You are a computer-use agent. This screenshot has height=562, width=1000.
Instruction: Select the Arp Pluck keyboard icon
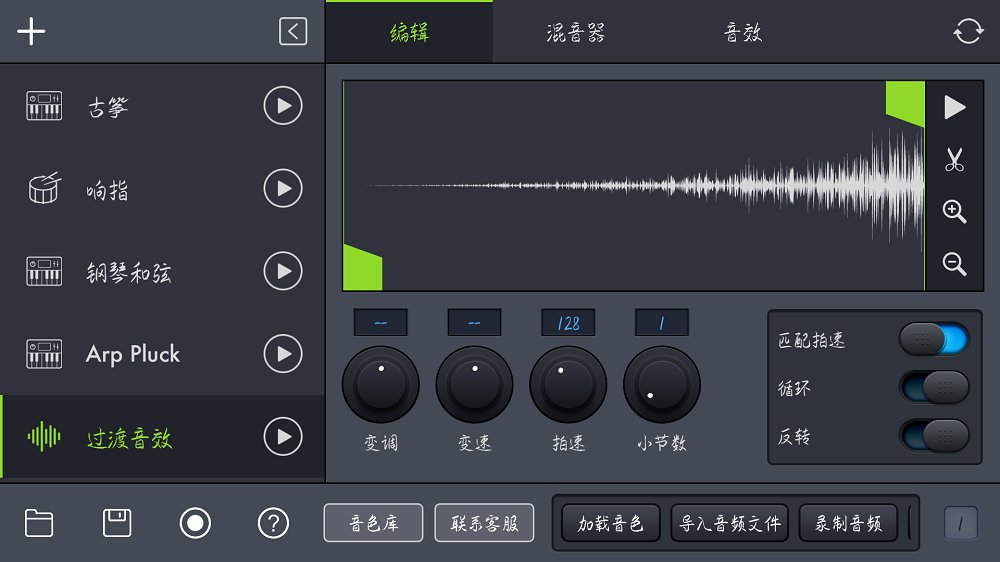(44, 354)
